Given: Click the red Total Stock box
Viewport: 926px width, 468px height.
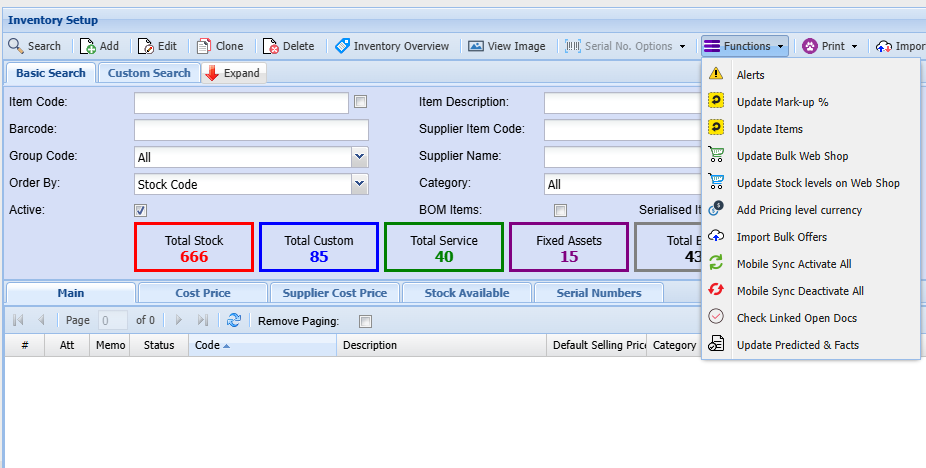Looking at the screenshot, I should [194, 247].
